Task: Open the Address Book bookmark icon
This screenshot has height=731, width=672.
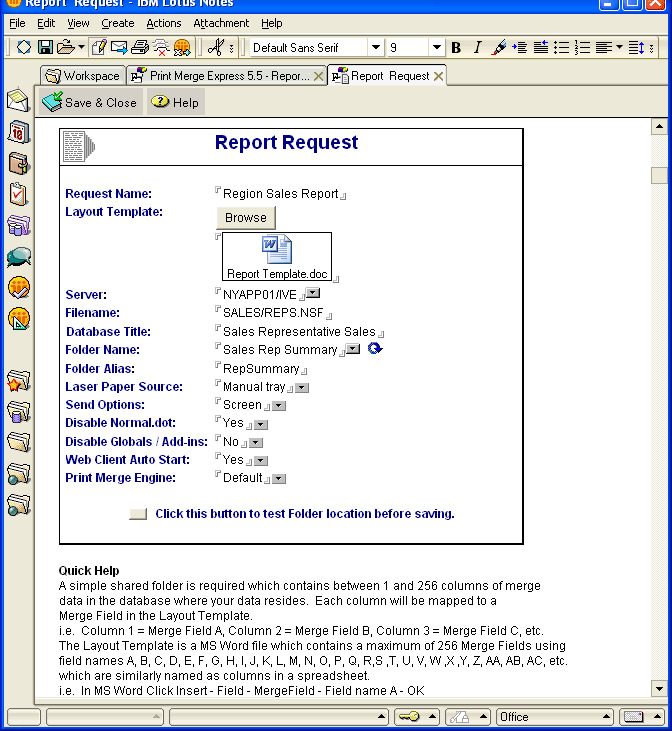Action: coord(18,163)
